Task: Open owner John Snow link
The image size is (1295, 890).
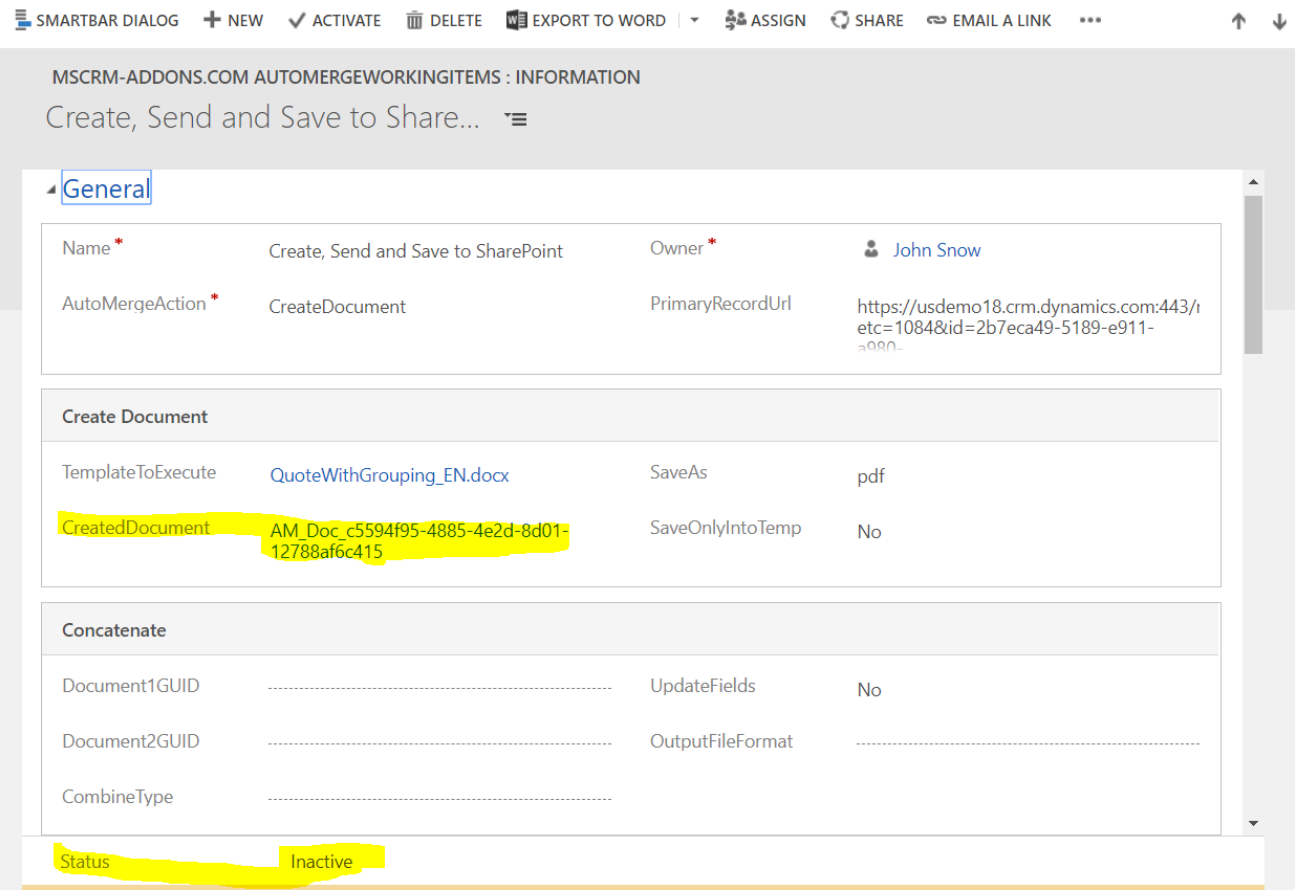Action: tap(937, 250)
